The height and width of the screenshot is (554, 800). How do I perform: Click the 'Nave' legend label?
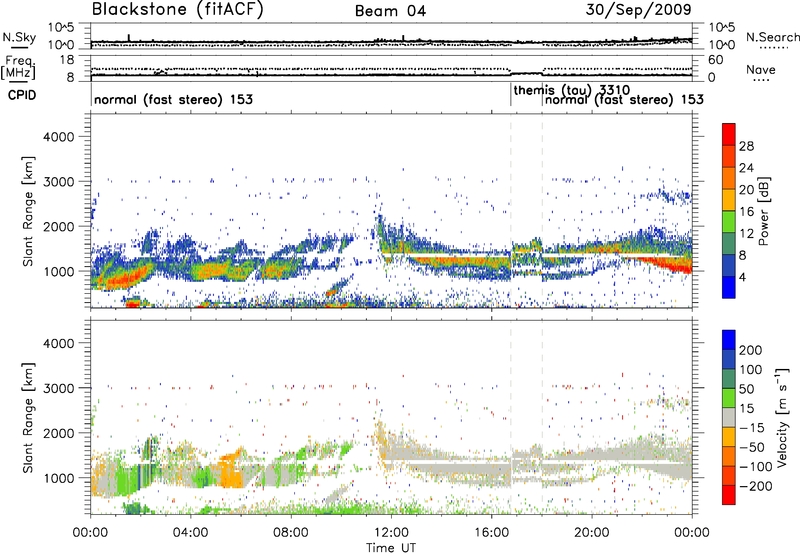point(761,69)
